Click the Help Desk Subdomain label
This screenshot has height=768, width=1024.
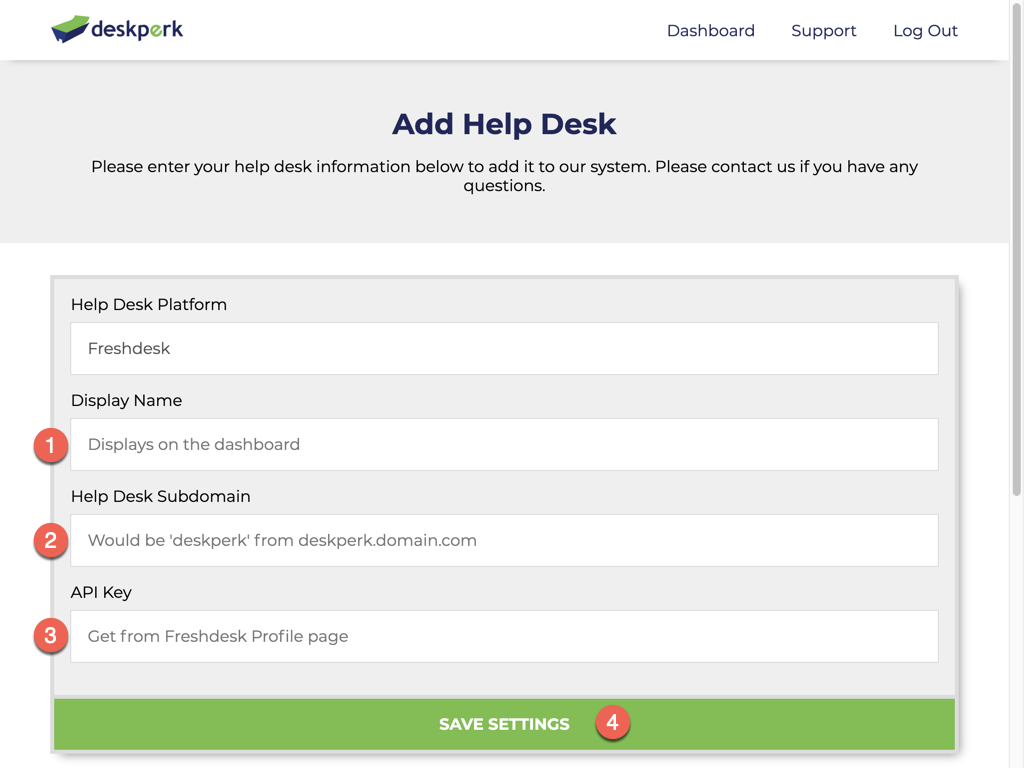[x=160, y=496]
